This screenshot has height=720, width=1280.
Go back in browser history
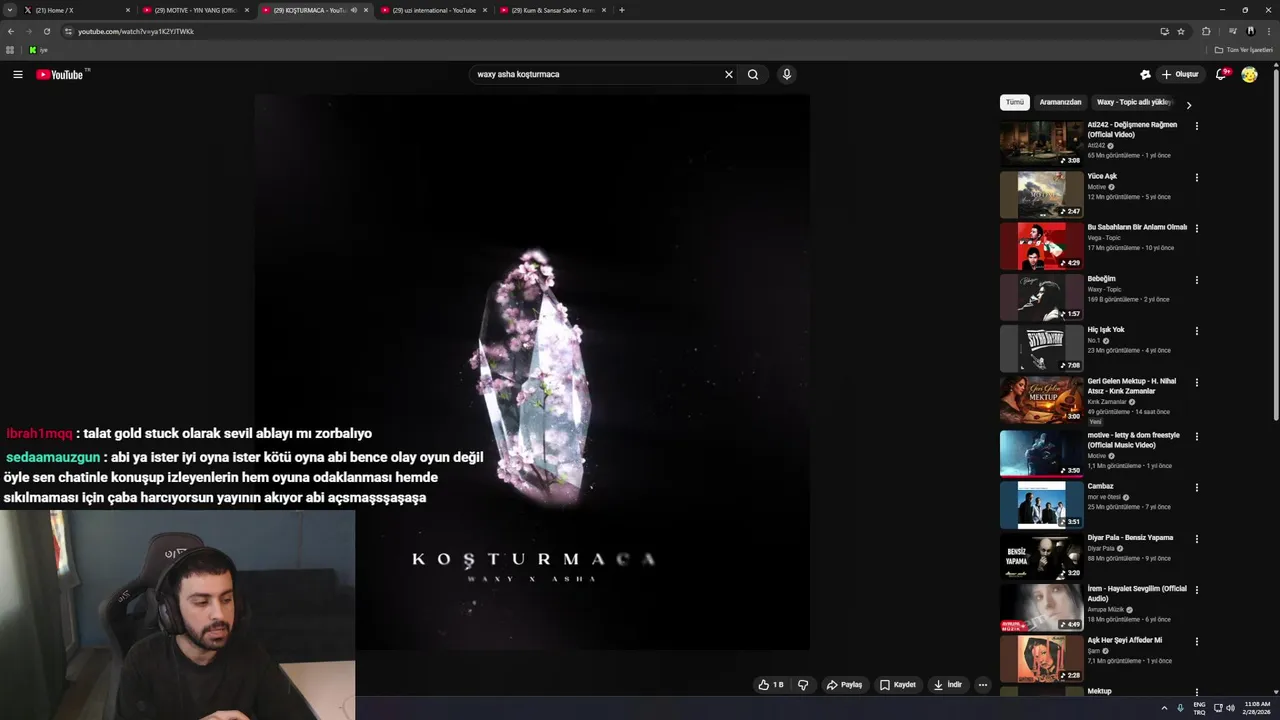[x=11, y=31]
